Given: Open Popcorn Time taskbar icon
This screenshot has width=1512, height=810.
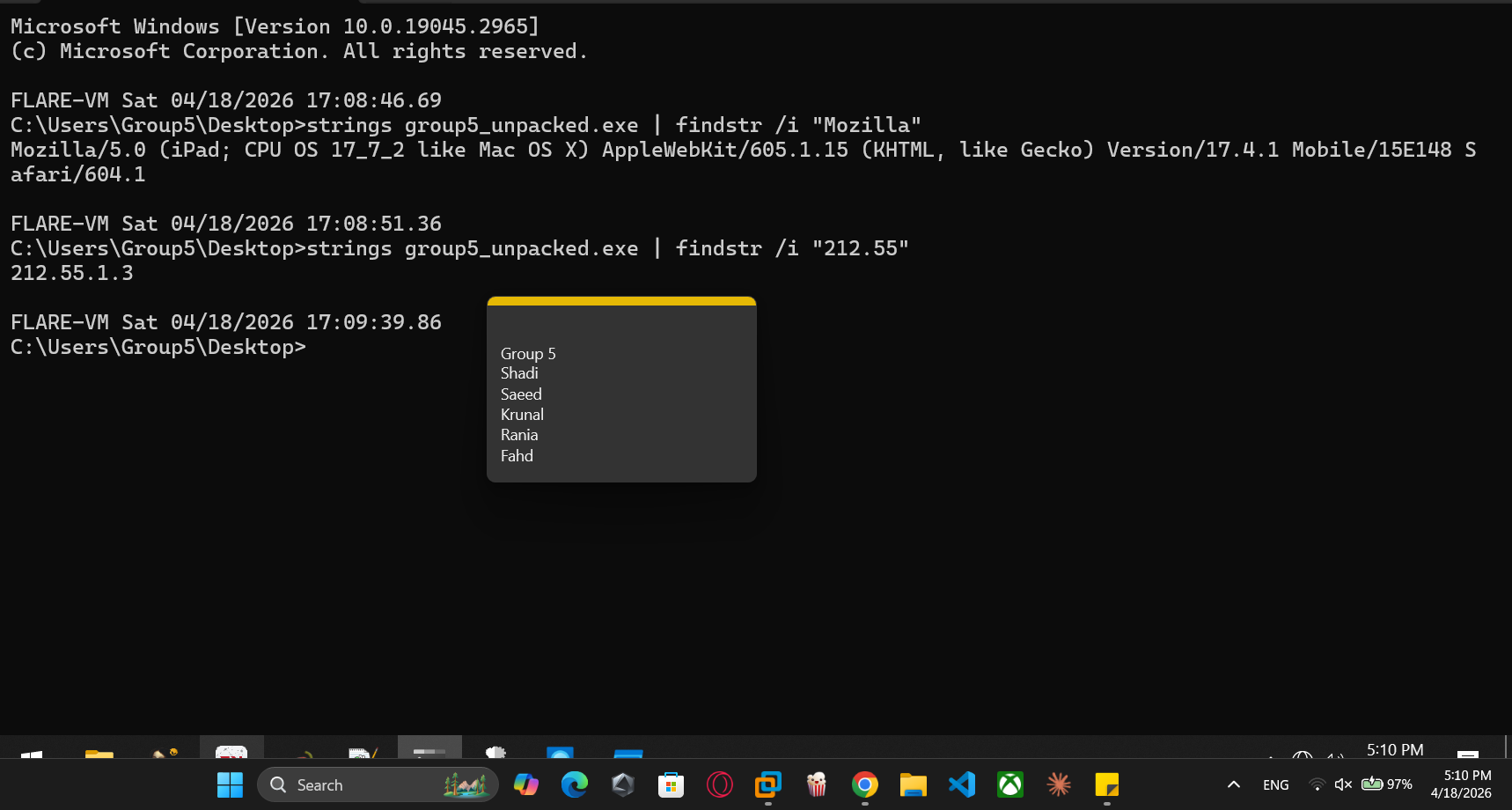Looking at the screenshot, I should point(817,784).
